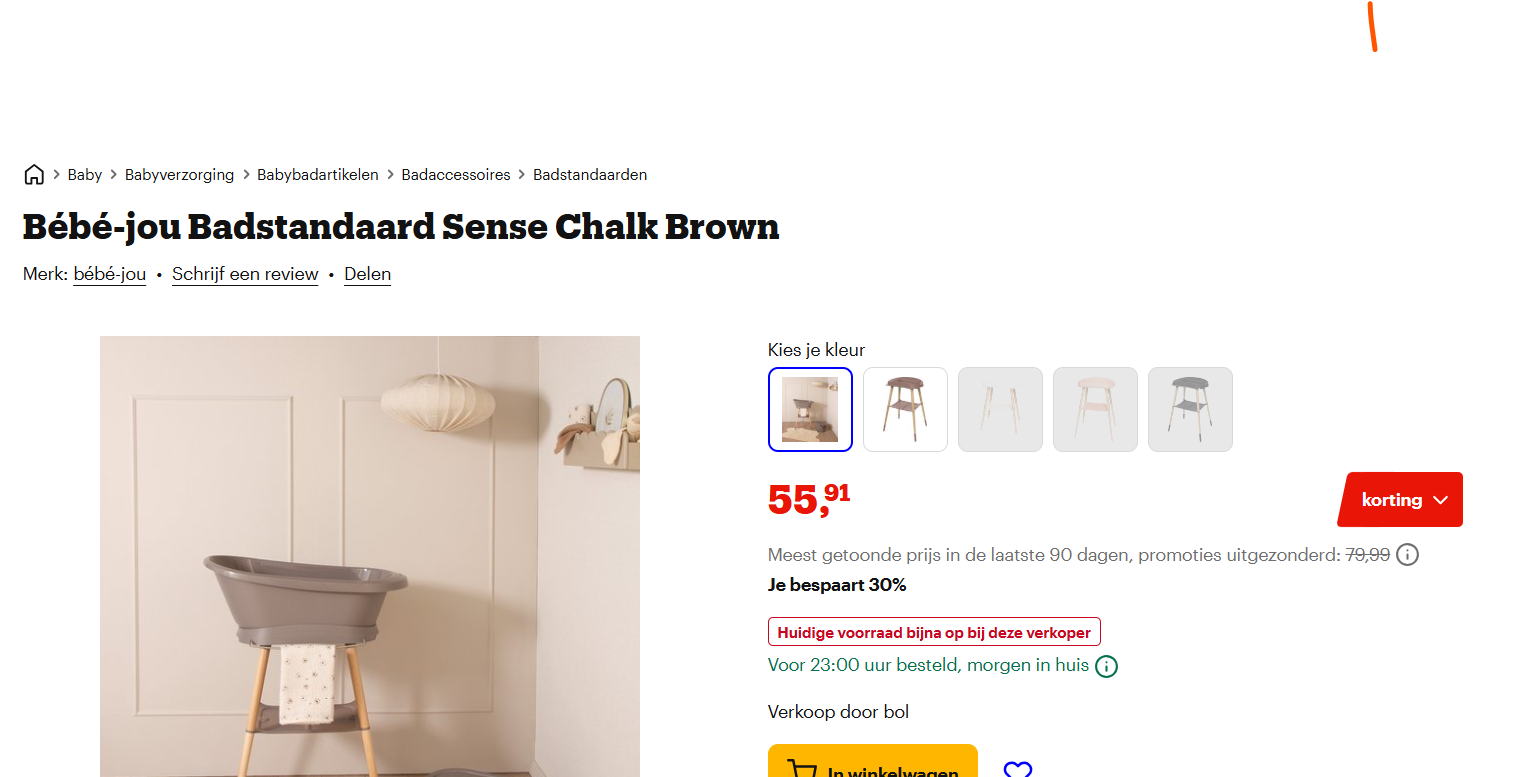Open info icon next to 79,99 price
The width and height of the screenshot is (1522, 777).
(x=1407, y=554)
